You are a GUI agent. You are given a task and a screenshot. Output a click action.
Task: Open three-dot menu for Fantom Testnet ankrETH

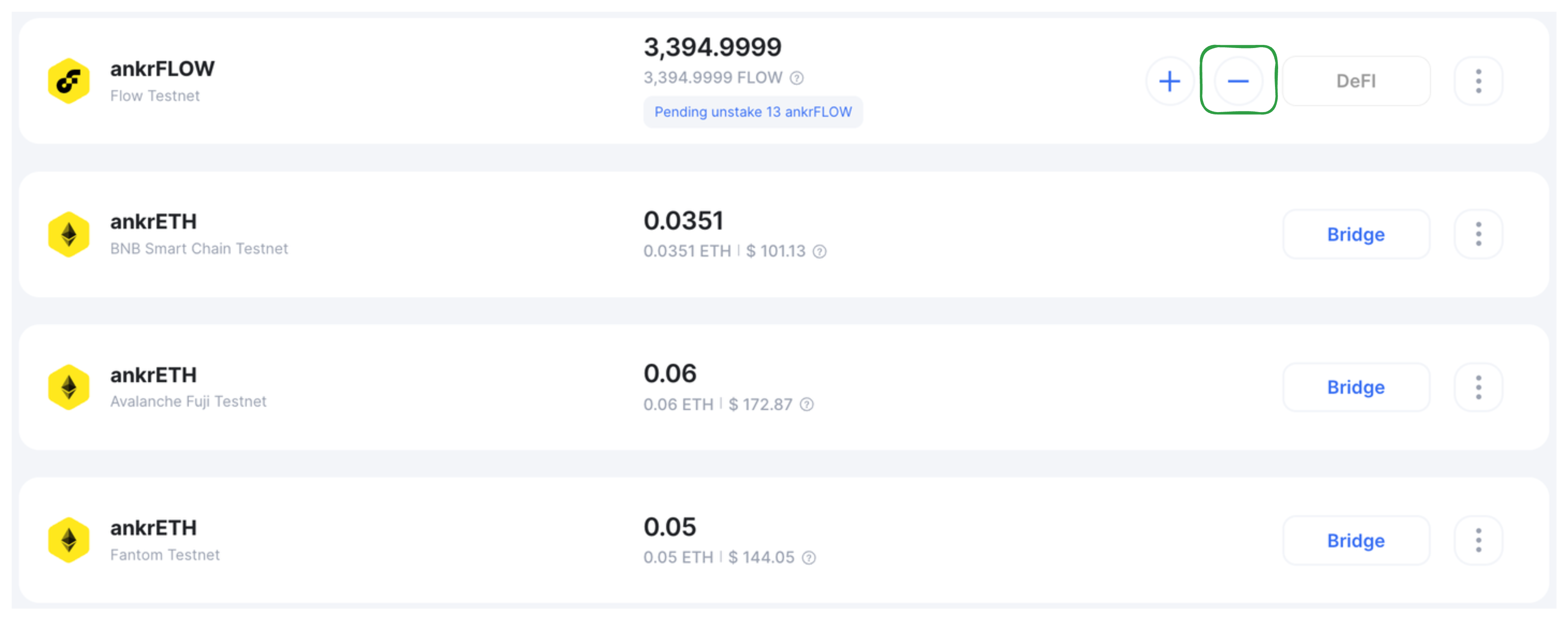(x=1478, y=540)
